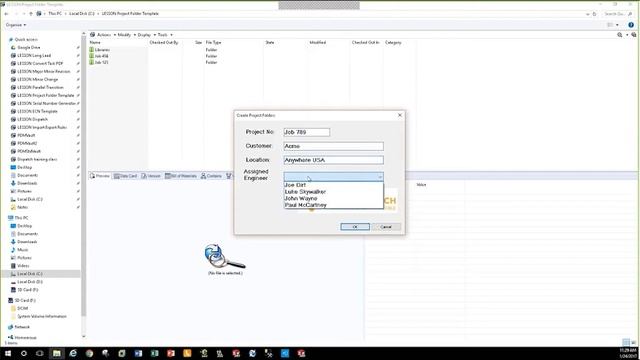Viewport: 640px width, 360px height.
Task: Open the Display menu
Action: tap(144, 35)
